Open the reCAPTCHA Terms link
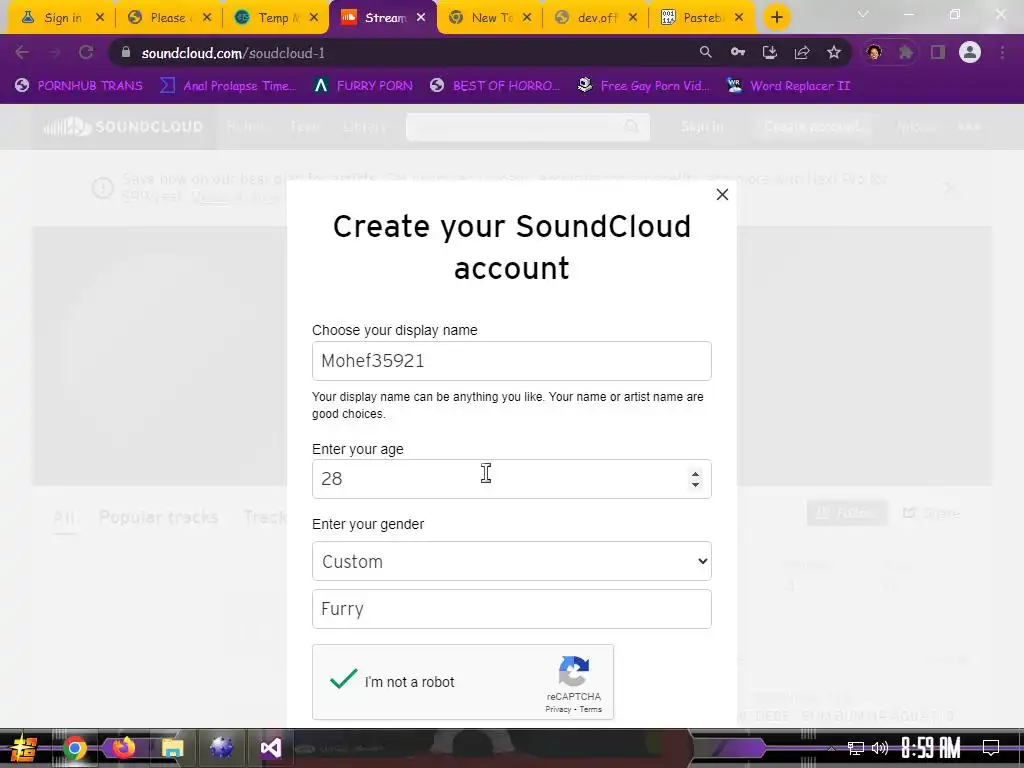The width and height of the screenshot is (1024, 768). [590, 709]
